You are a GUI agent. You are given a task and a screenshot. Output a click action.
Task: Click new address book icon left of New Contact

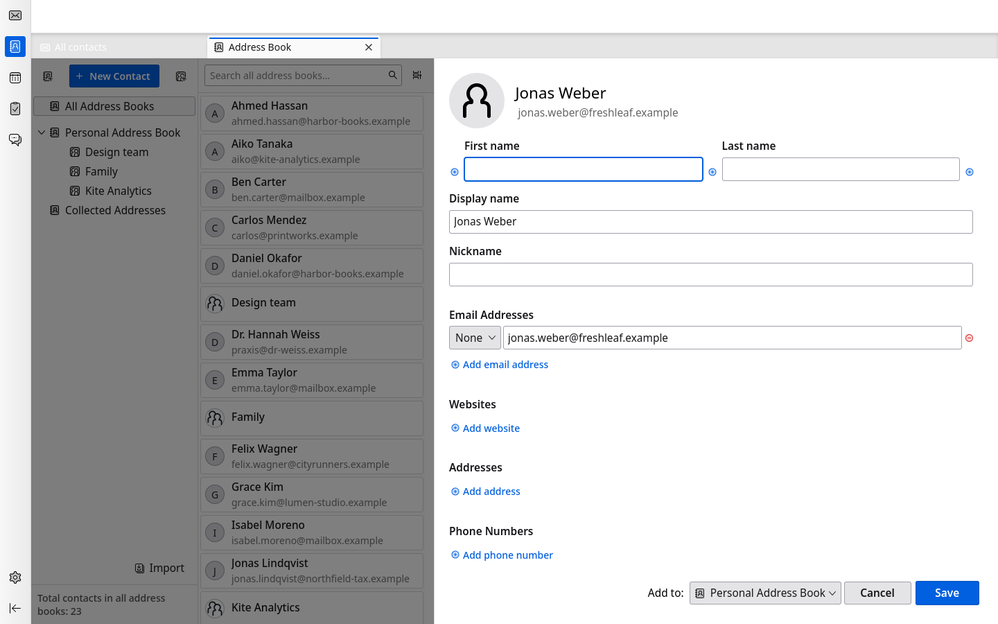pyautogui.click(x=48, y=76)
